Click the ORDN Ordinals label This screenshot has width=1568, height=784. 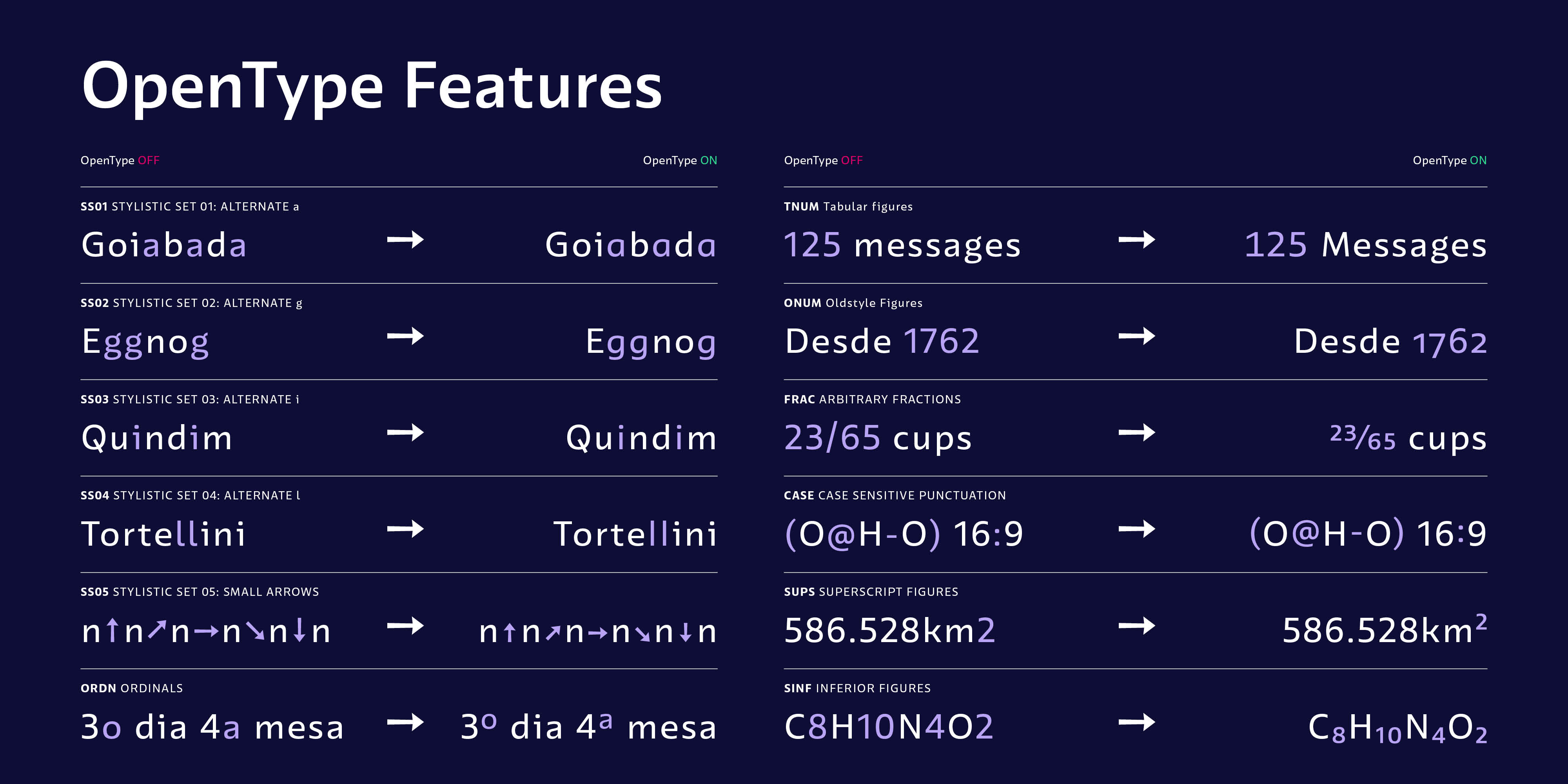[131, 688]
